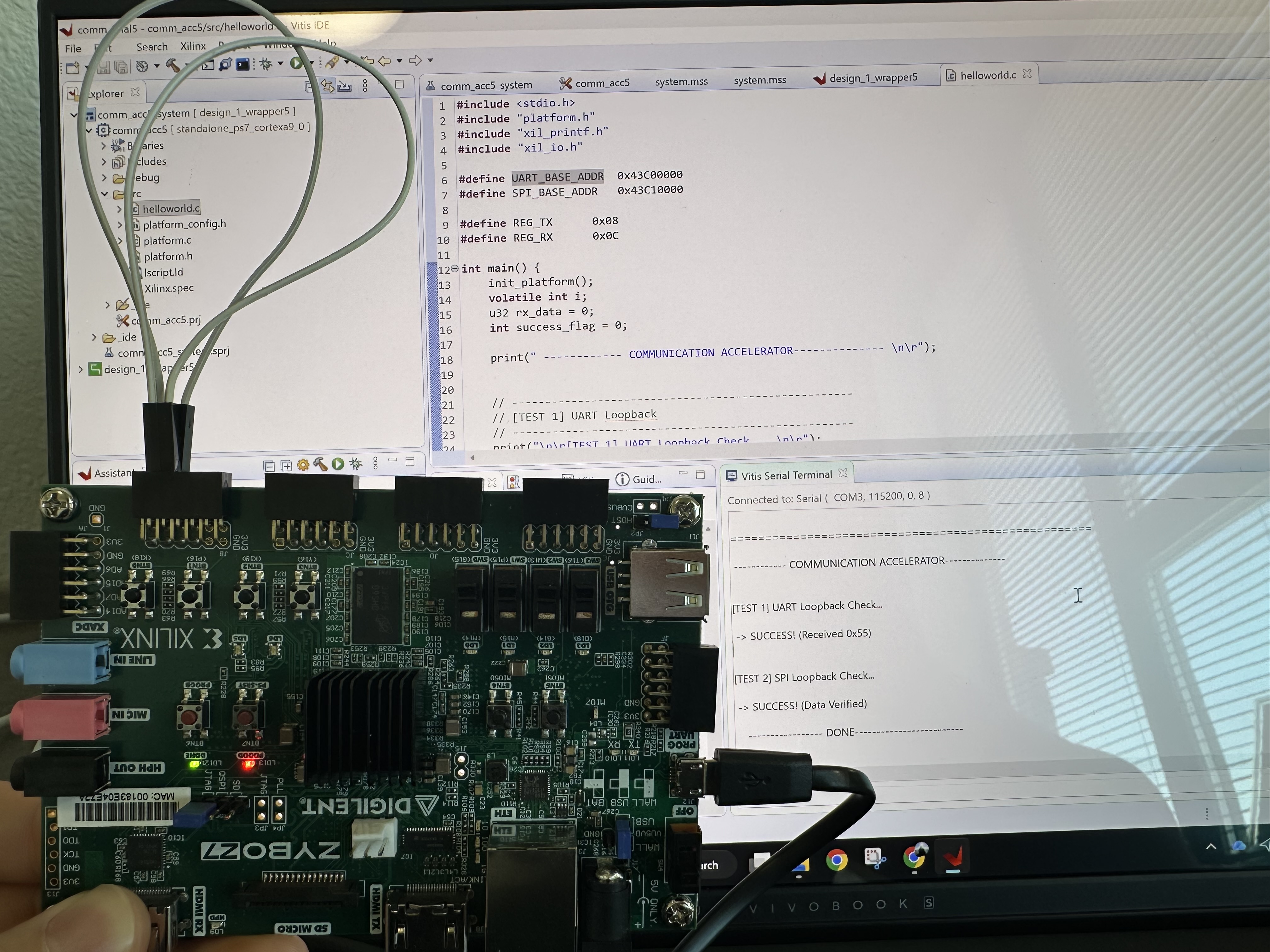Click the hammer Build icon in Assistant panel
The width and height of the screenshot is (1270, 952).
click(x=320, y=464)
